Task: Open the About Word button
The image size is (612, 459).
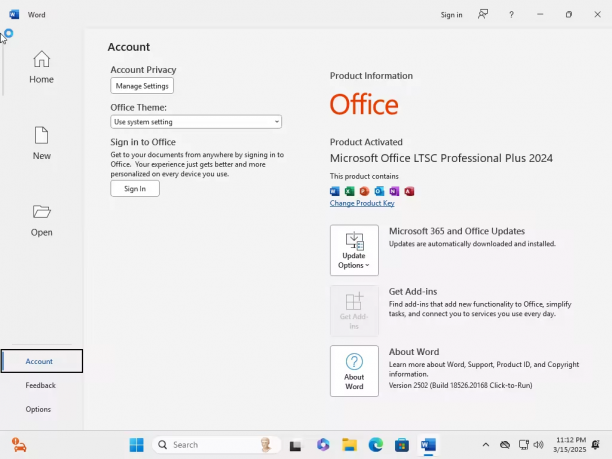Action: [354, 371]
